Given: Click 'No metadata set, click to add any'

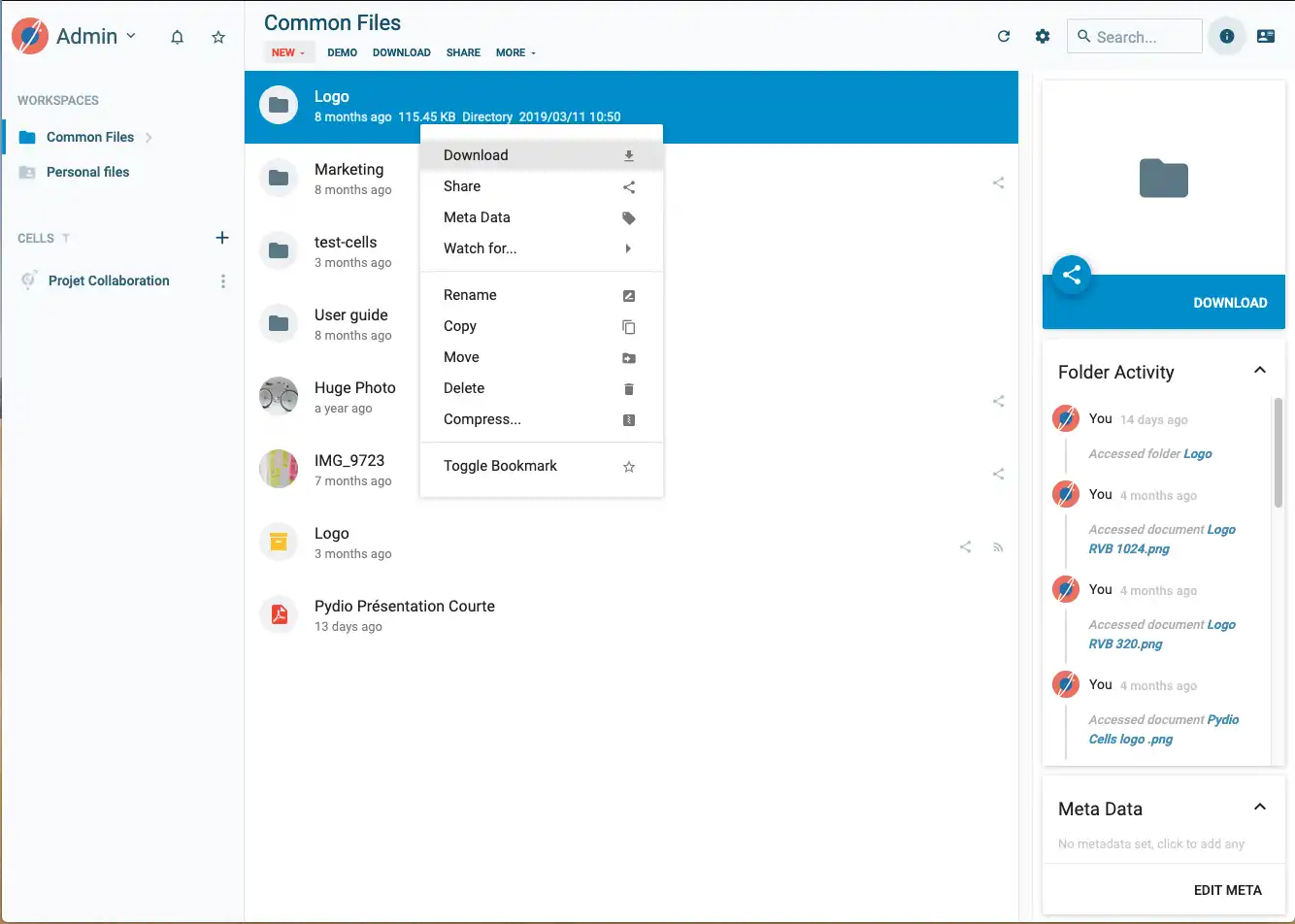Looking at the screenshot, I should (1151, 843).
